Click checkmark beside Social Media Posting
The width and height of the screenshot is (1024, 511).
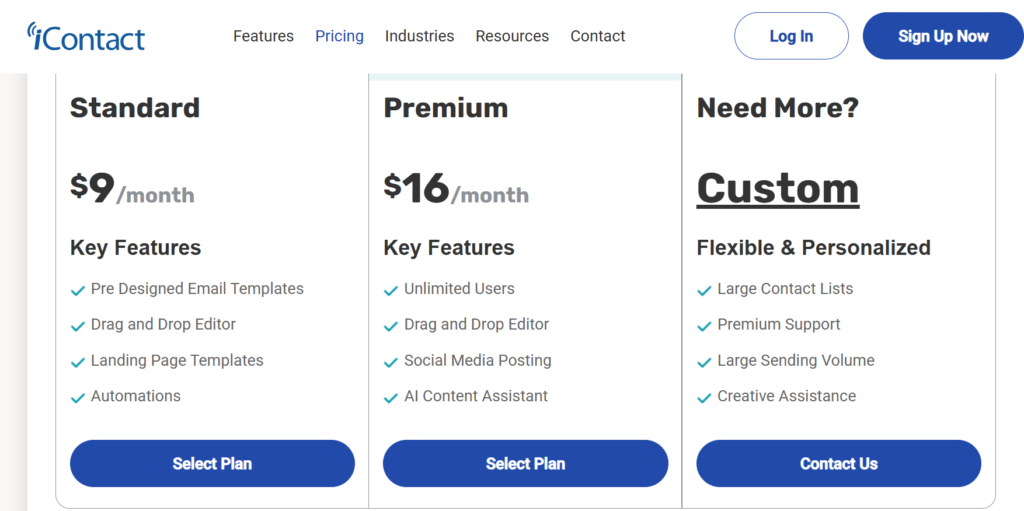[x=391, y=362]
